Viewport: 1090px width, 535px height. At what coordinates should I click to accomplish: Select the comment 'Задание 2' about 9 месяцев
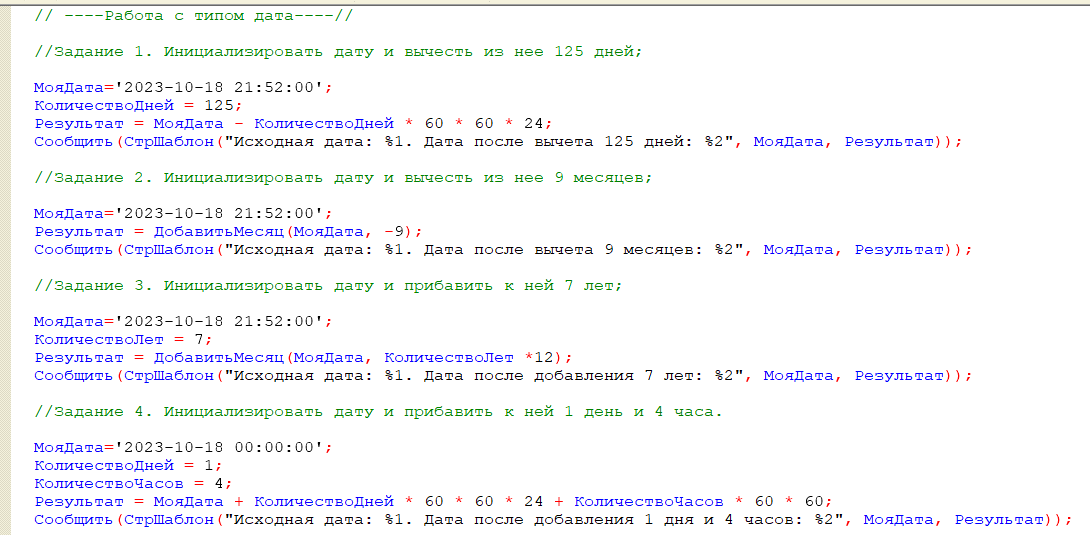coord(343,177)
